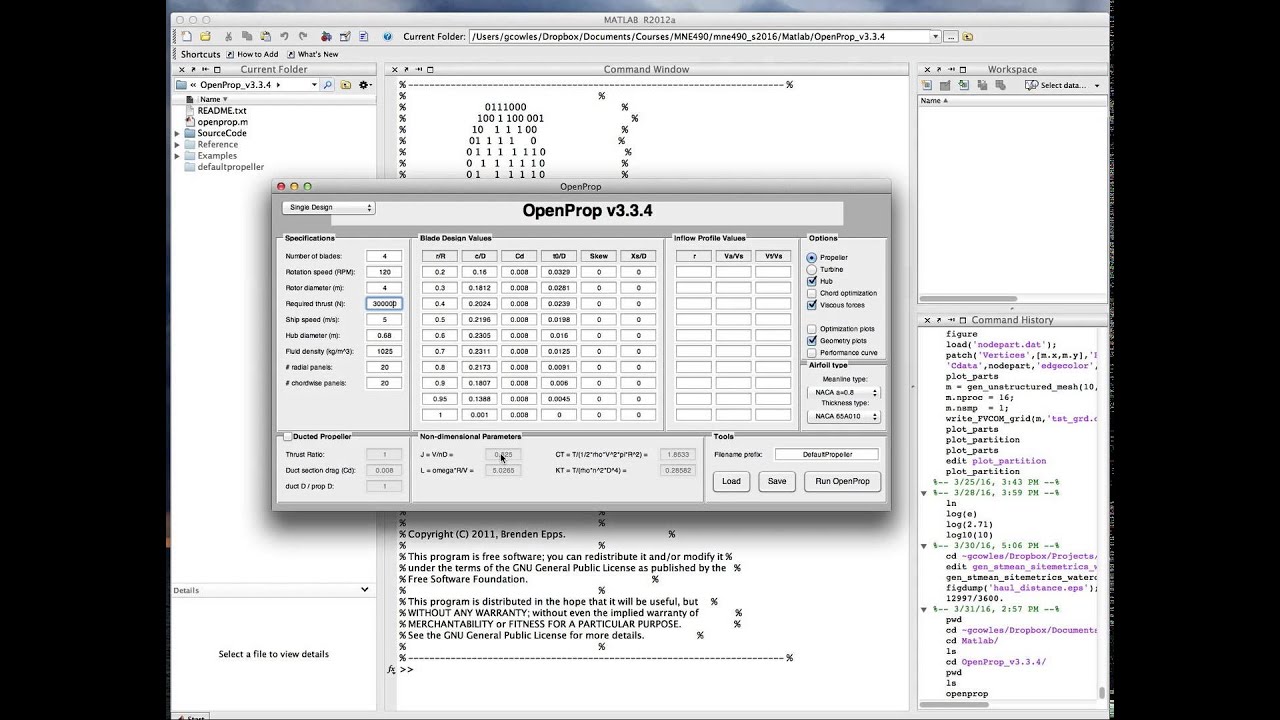Open the Meanline type NACA a=0.8 dropdown

point(843,392)
